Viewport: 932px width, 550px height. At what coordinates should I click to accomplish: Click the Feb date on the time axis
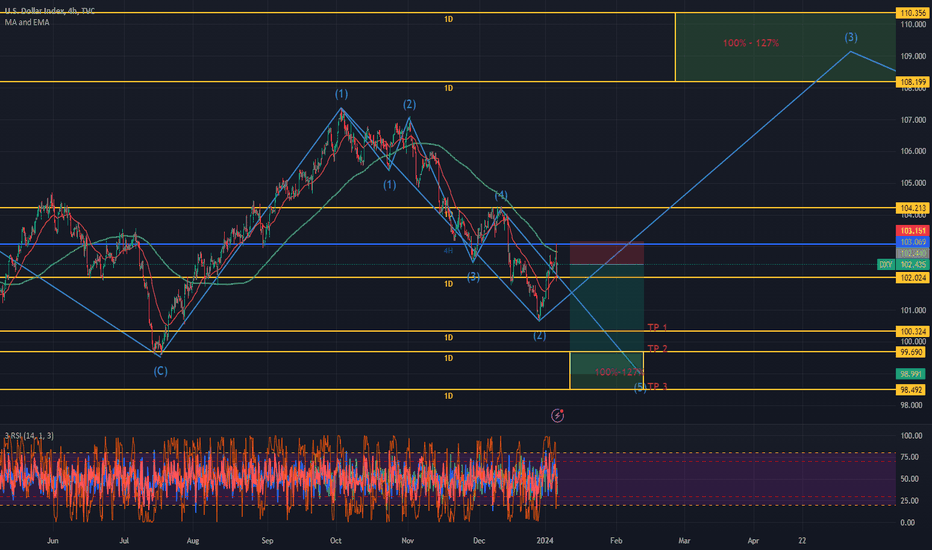coord(616,540)
